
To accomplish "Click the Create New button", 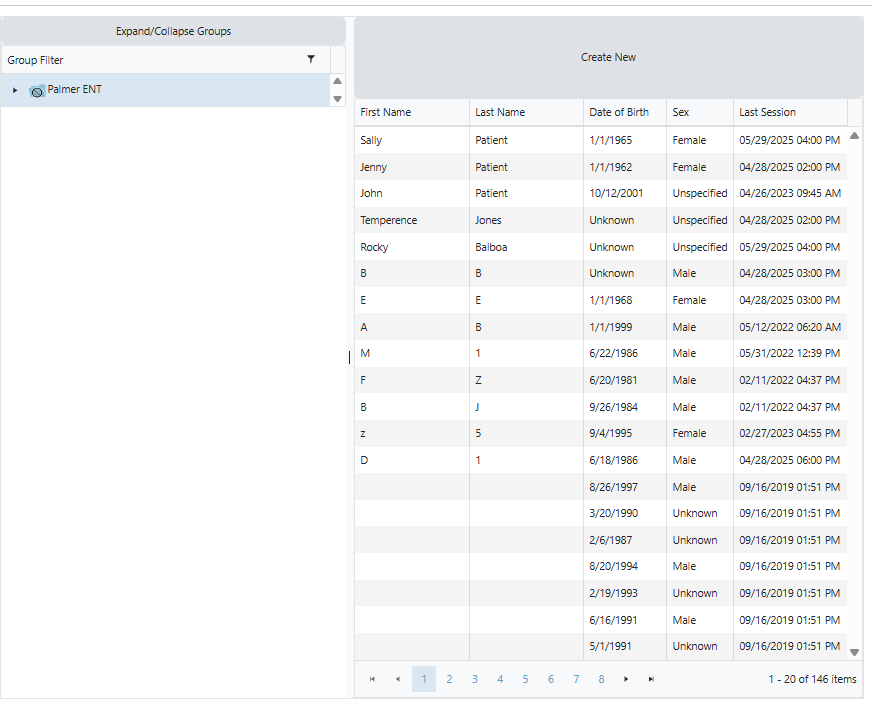I will coord(608,57).
